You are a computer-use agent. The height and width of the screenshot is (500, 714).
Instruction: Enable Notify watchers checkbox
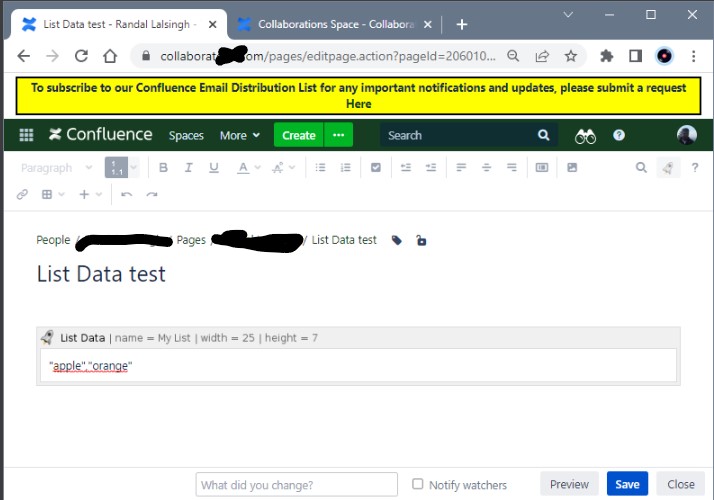(418, 484)
